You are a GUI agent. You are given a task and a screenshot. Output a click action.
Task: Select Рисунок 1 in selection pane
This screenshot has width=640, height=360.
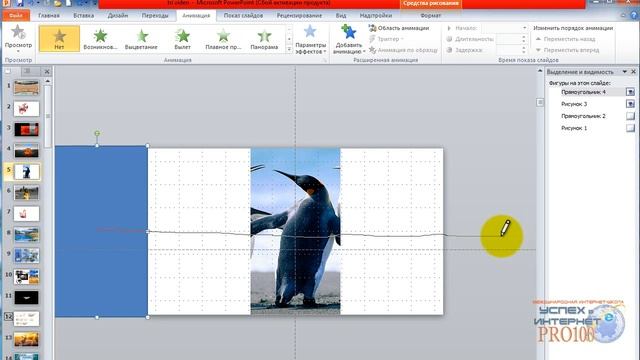[x=574, y=128]
